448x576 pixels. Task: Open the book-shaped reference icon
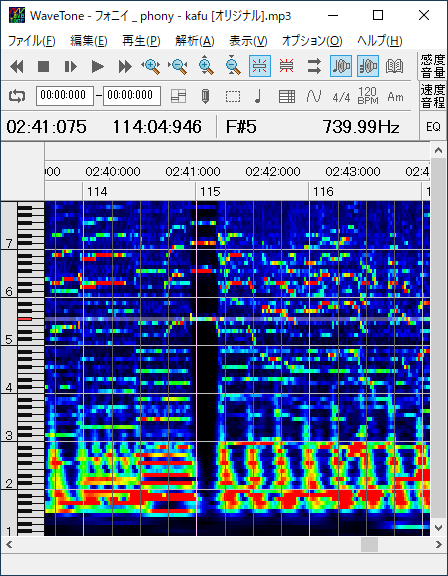pyautogui.click(x=395, y=66)
